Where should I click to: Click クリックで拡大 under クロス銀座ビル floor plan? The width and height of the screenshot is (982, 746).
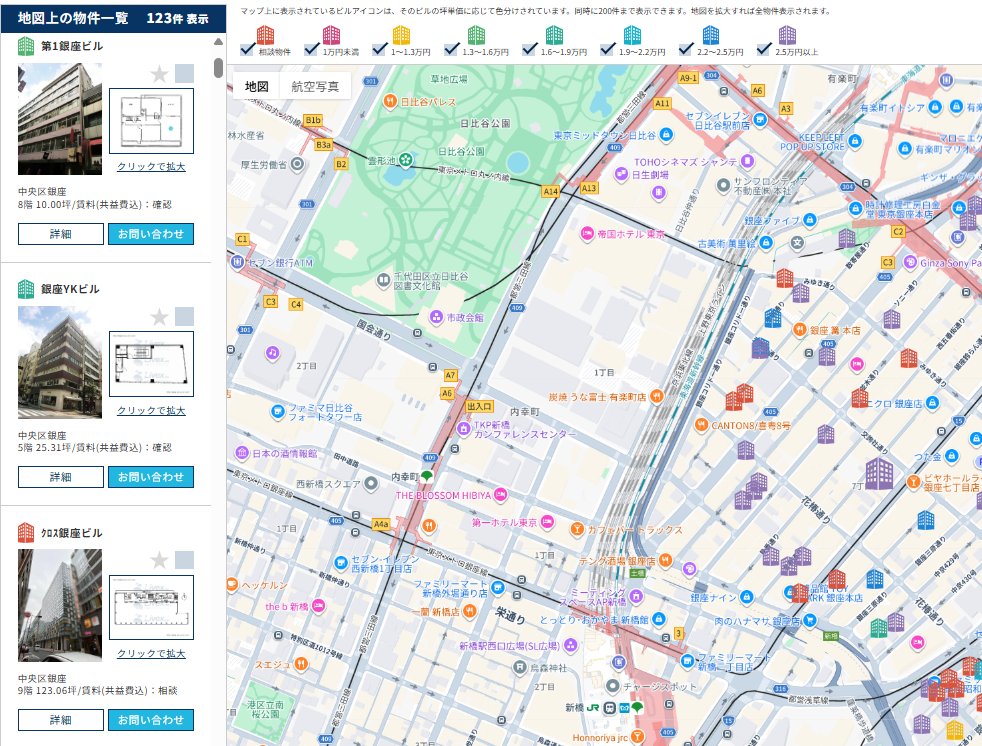click(151, 653)
